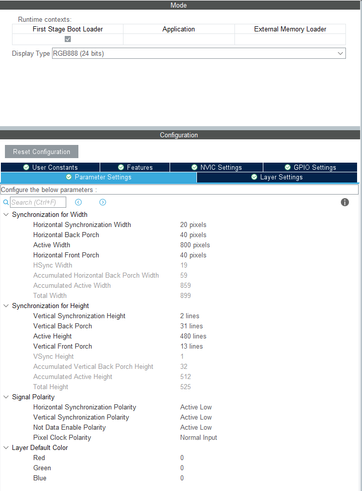
Task: Edit the Blue default color value
Action: click(x=182, y=478)
